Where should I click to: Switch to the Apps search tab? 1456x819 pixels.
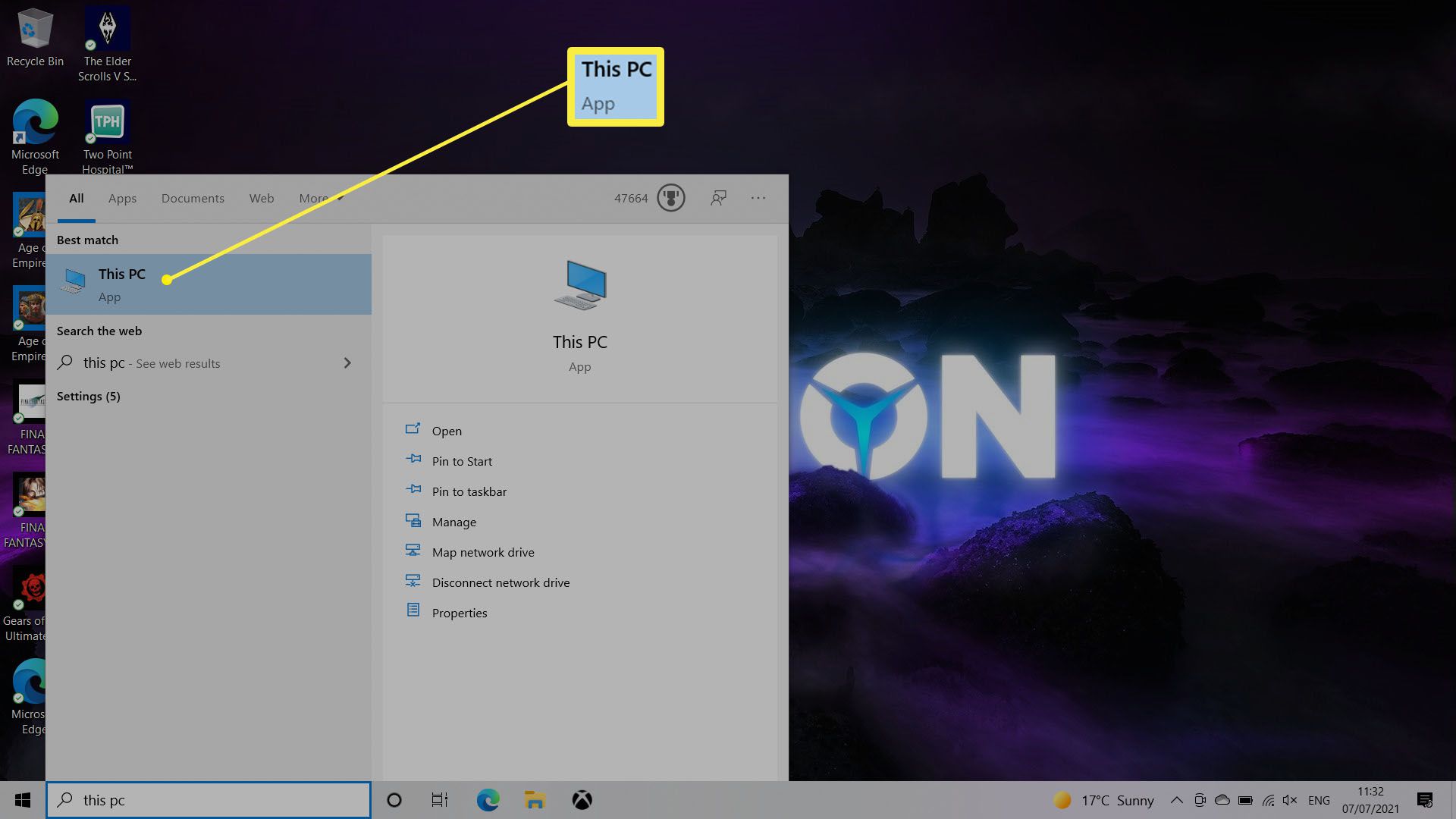122,198
